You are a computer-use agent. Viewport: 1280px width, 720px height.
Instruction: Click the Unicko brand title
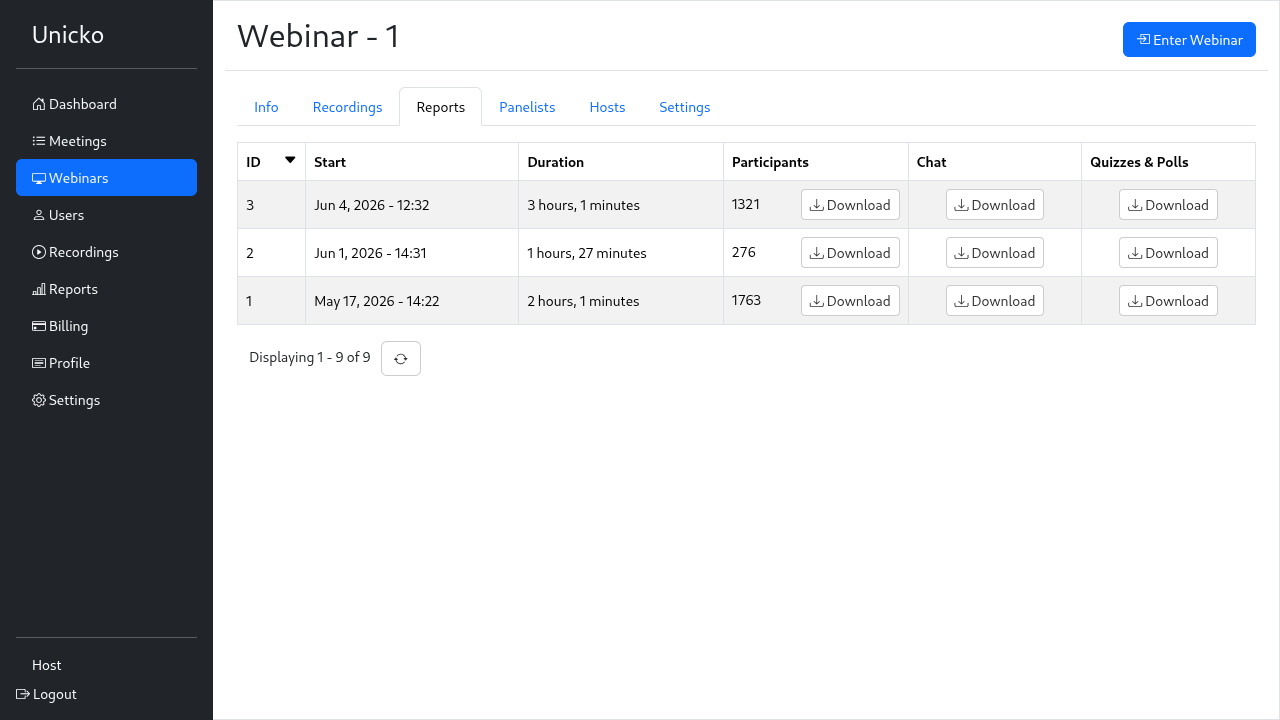pyautogui.click(x=68, y=35)
